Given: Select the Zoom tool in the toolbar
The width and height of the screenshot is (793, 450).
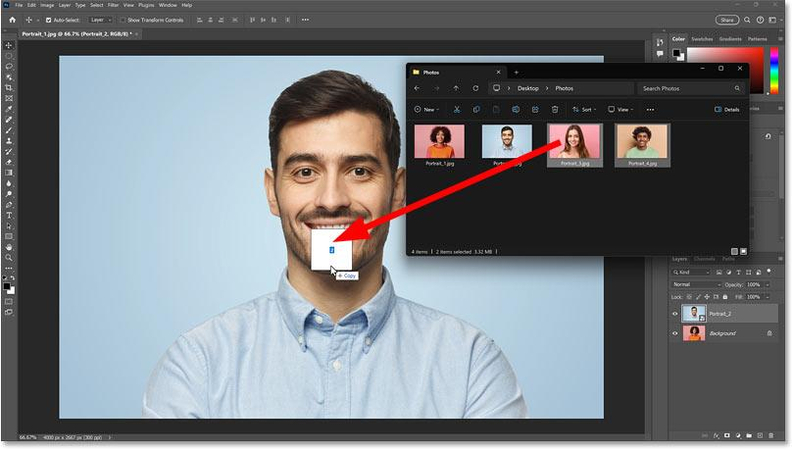Looking at the screenshot, I should (9, 257).
